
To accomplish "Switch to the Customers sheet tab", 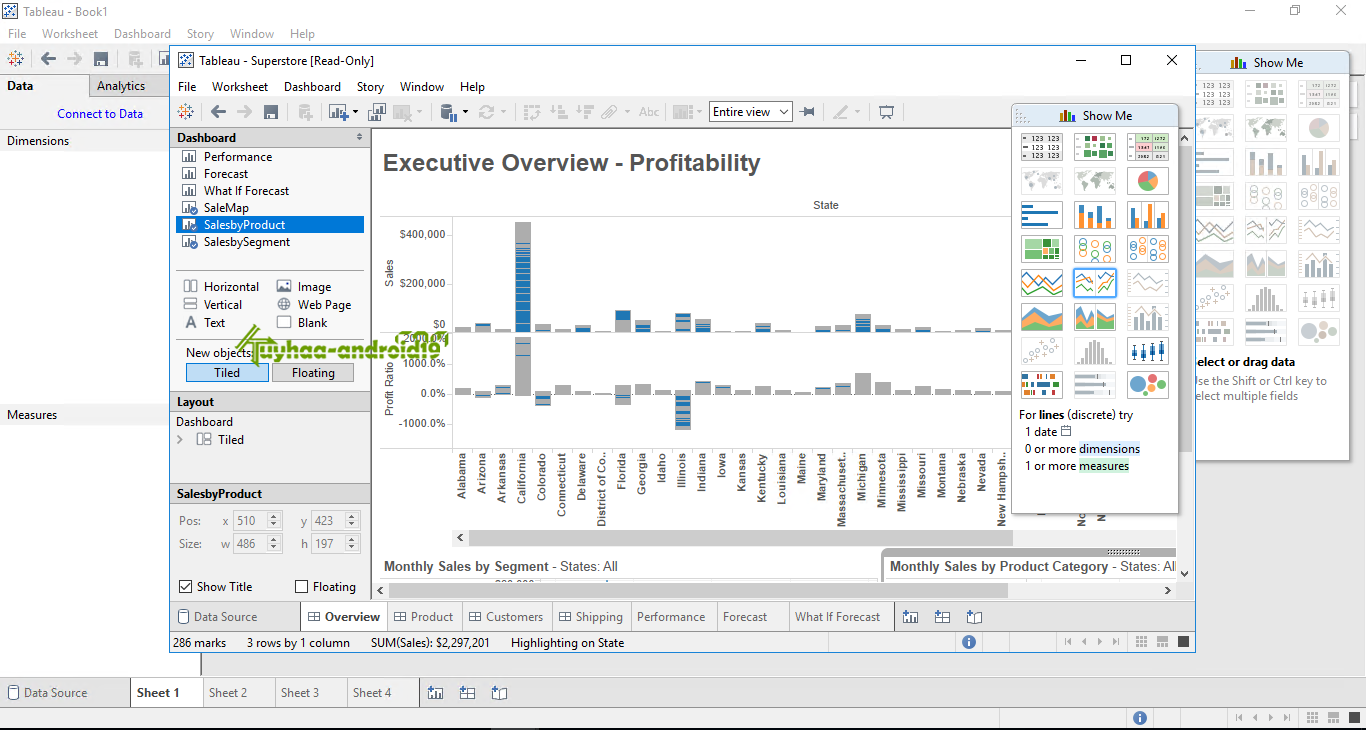I will pyautogui.click(x=505, y=617).
